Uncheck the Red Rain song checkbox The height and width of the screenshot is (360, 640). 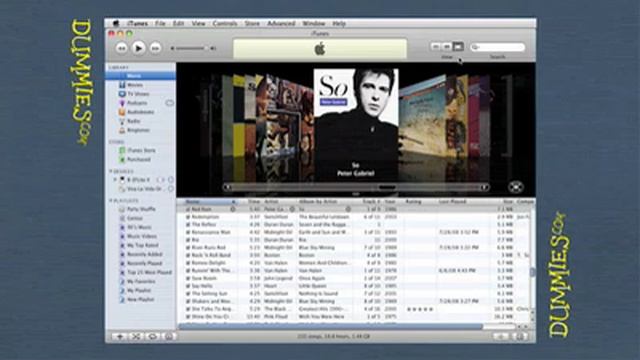tap(188, 209)
